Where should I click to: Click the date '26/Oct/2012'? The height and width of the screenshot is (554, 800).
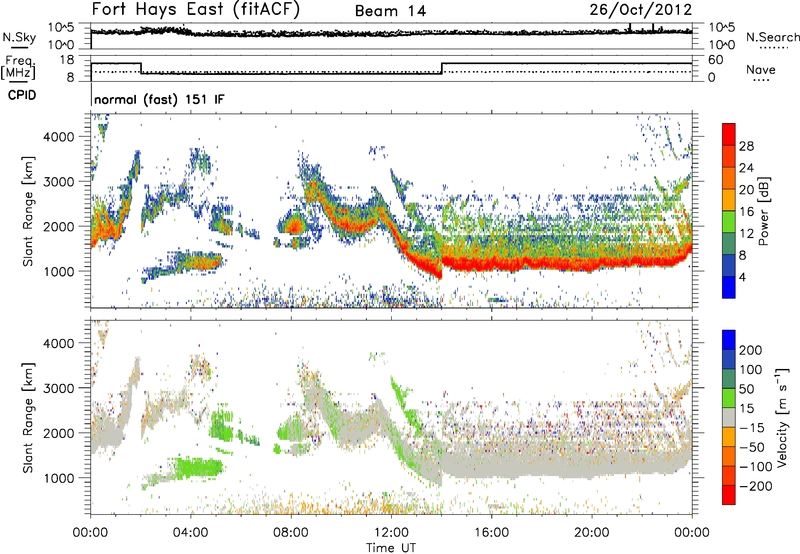[x=641, y=10]
